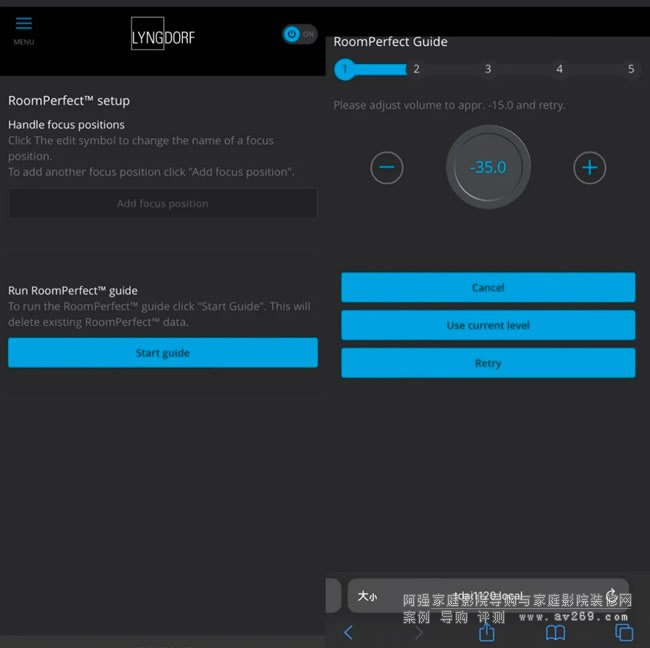Select step 4 in the guide progress
650x648 pixels.
click(559, 69)
